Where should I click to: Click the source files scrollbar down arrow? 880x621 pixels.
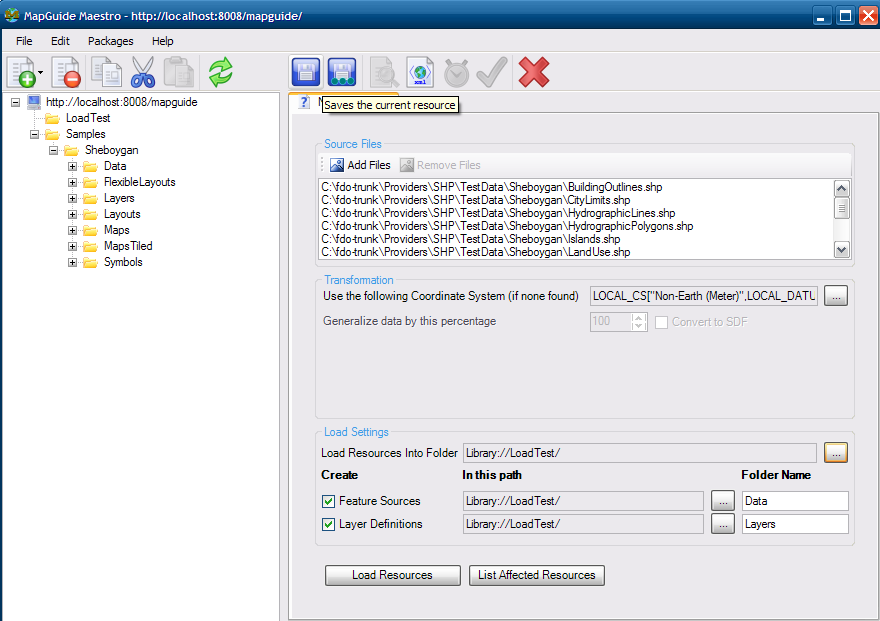[x=841, y=250]
